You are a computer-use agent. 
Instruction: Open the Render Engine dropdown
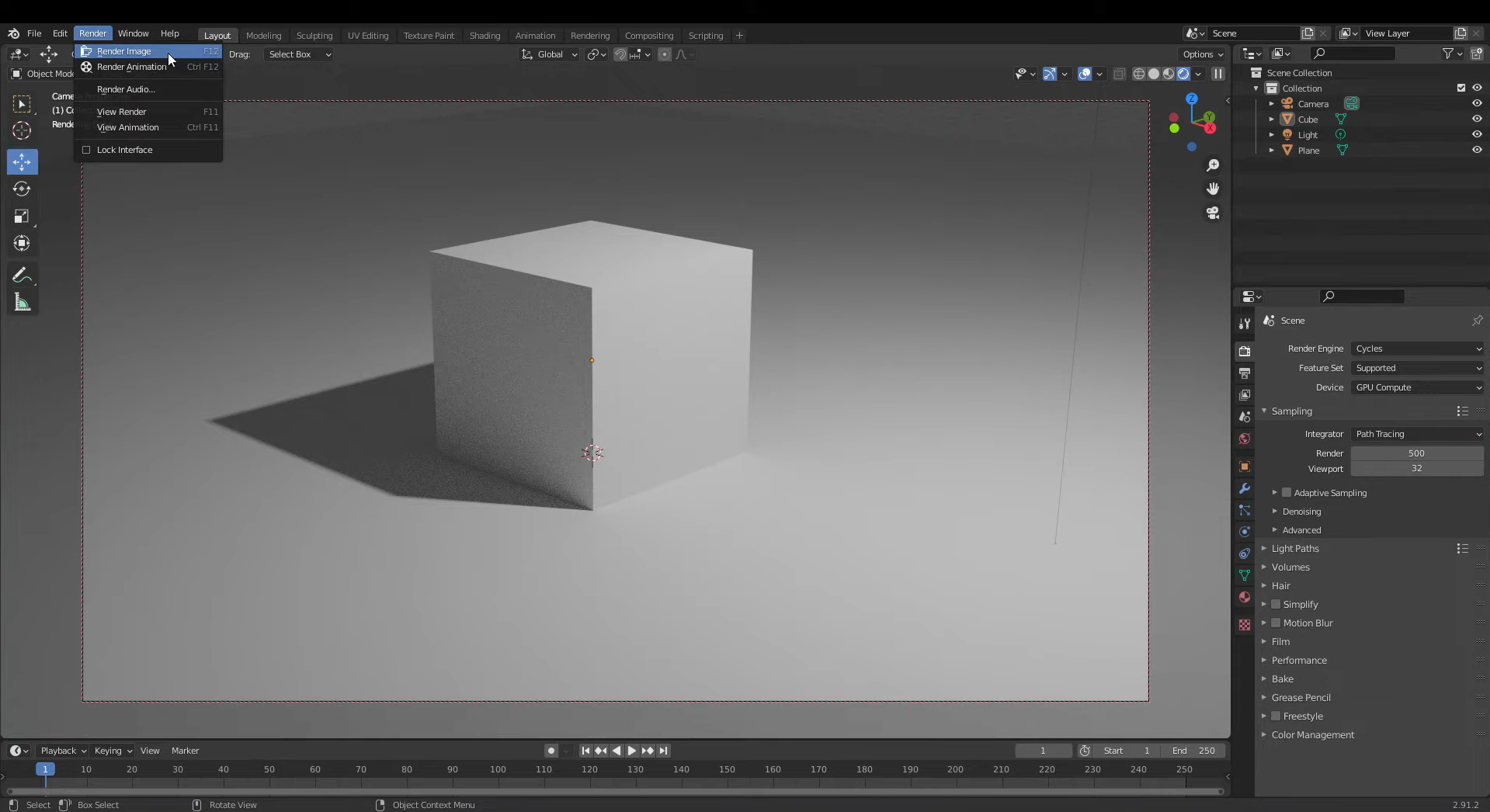click(1418, 349)
